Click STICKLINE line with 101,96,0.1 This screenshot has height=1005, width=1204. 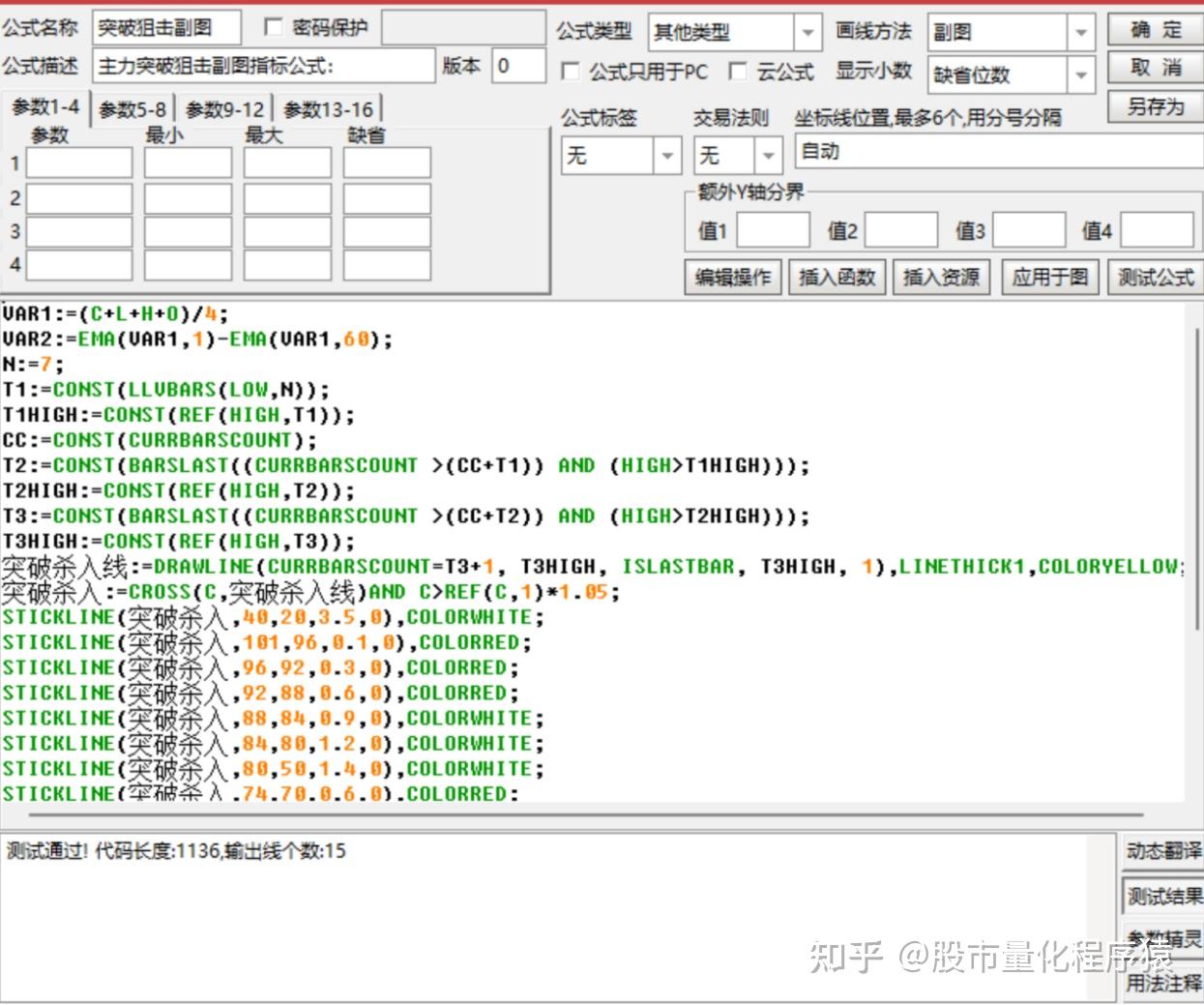click(x=267, y=642)
